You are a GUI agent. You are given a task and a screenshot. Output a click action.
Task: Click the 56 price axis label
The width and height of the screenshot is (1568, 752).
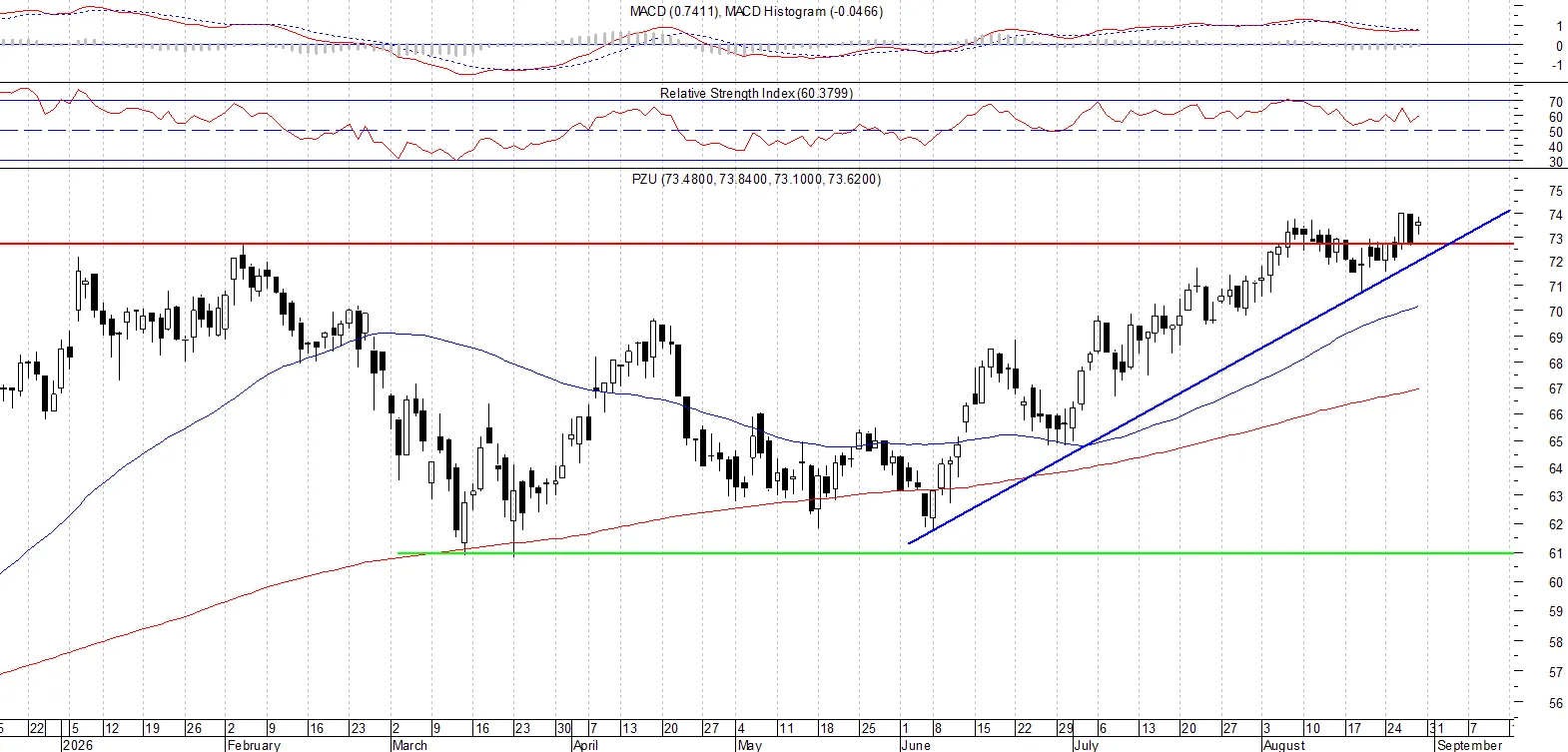[x=1556, y=703]
